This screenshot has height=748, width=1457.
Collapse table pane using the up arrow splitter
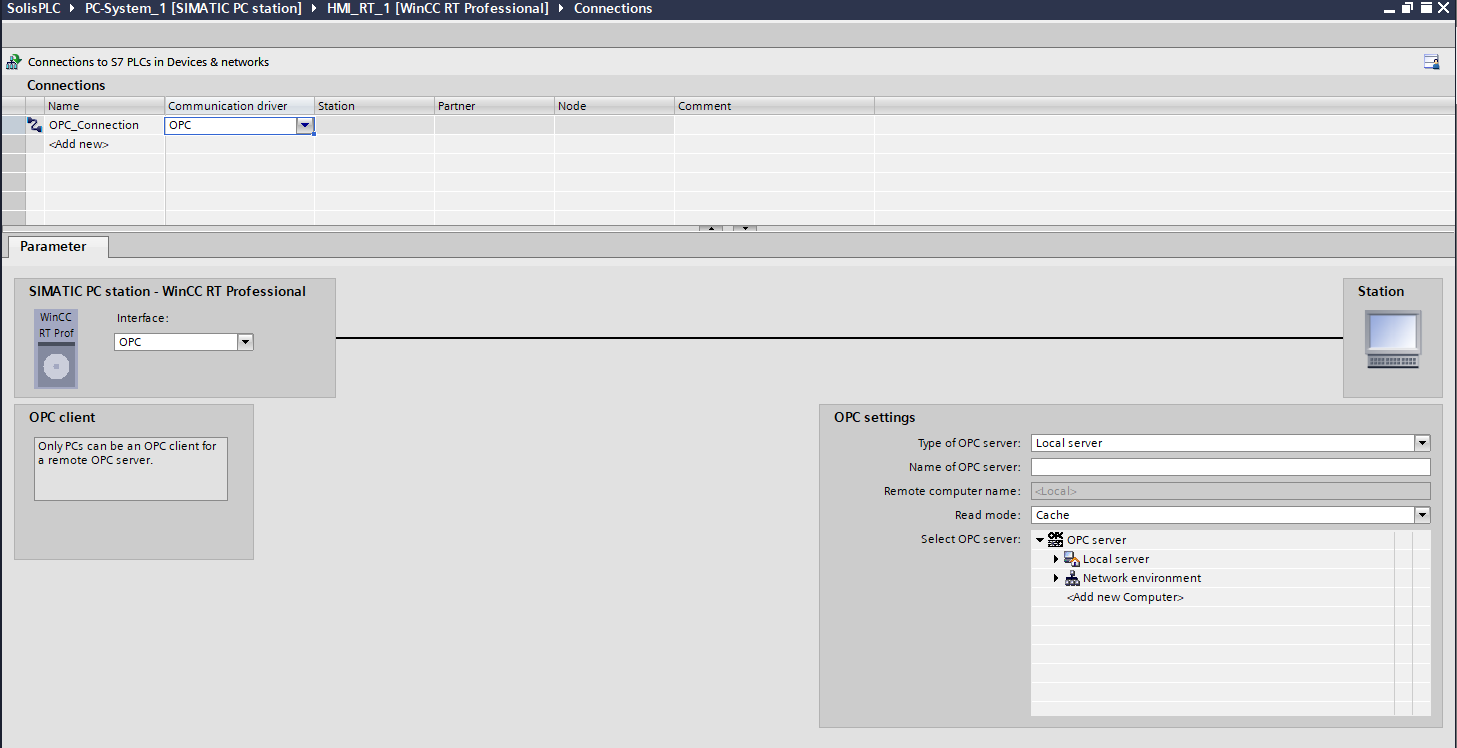coord(710,229)
